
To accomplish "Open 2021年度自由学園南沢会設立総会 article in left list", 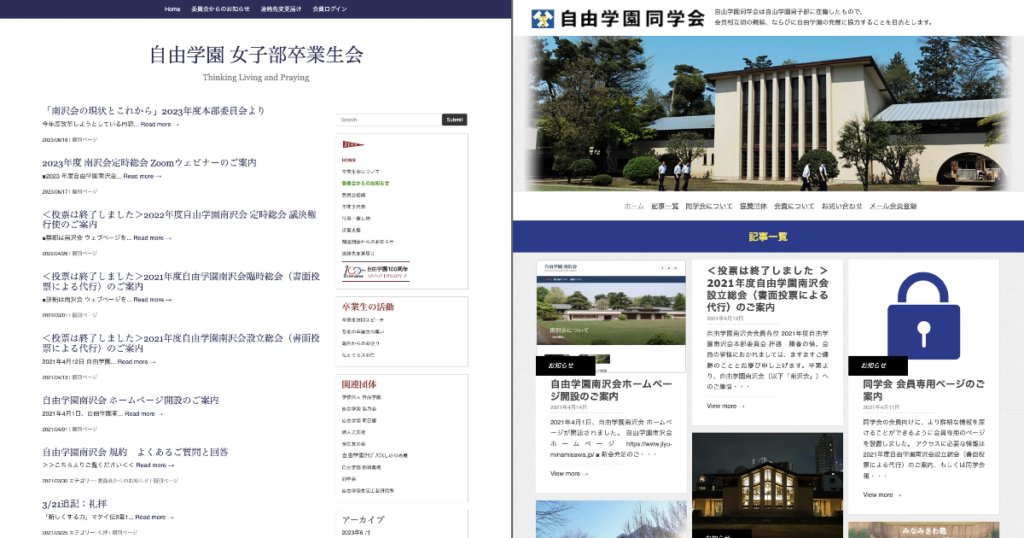I will click(x=182, y=343).
